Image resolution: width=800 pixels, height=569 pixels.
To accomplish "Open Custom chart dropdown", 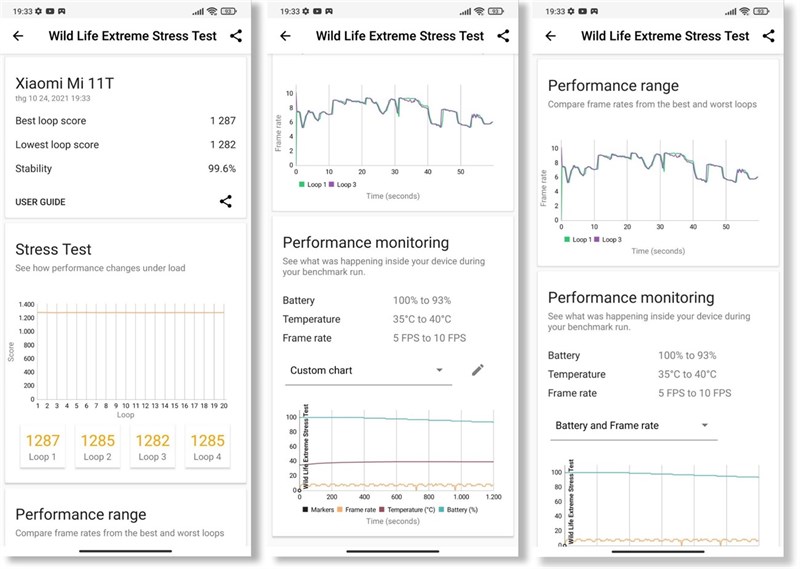I will (x=368, y=370).
